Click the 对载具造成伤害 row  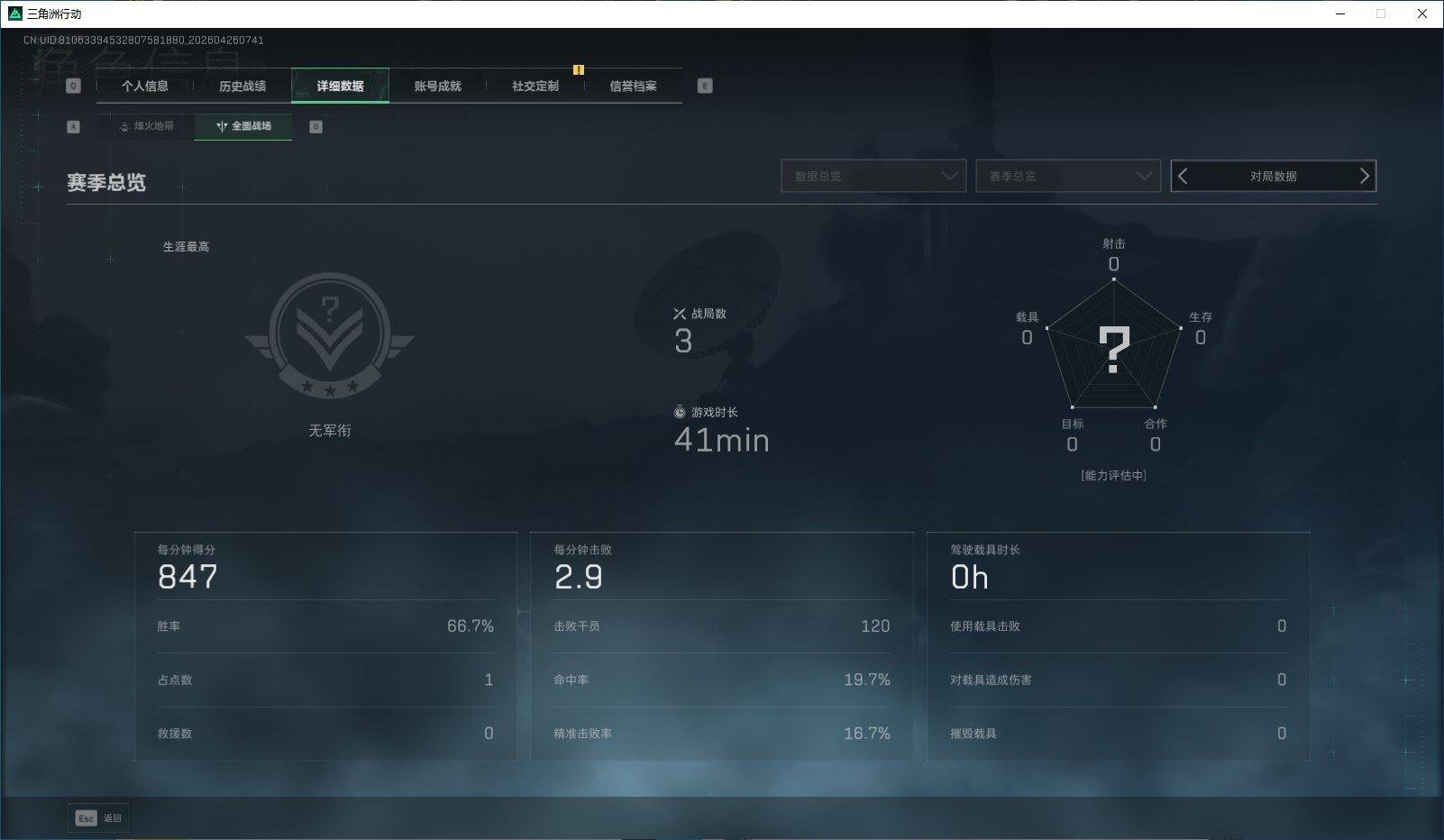click(1119, 680)
